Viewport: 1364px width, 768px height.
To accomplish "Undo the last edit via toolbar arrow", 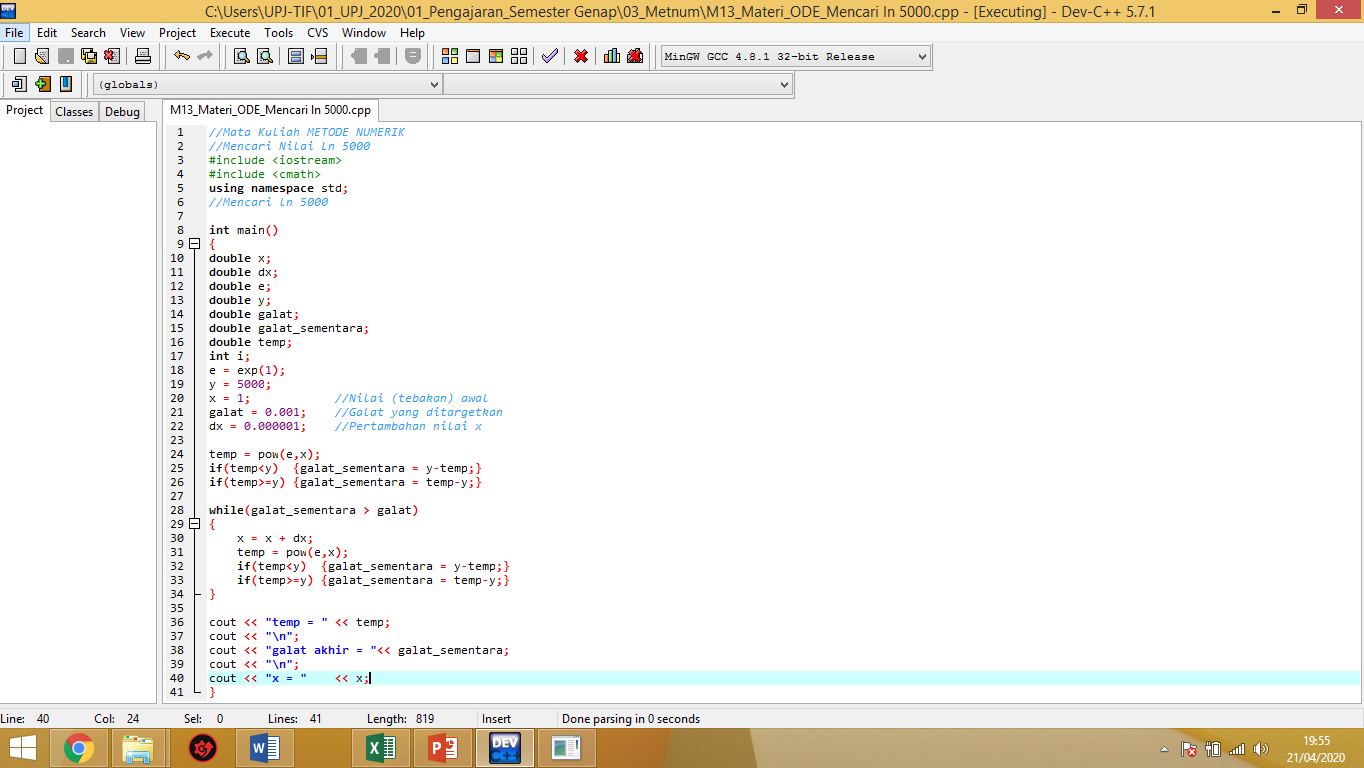I will pyautogui.click(x=181, y=56).
